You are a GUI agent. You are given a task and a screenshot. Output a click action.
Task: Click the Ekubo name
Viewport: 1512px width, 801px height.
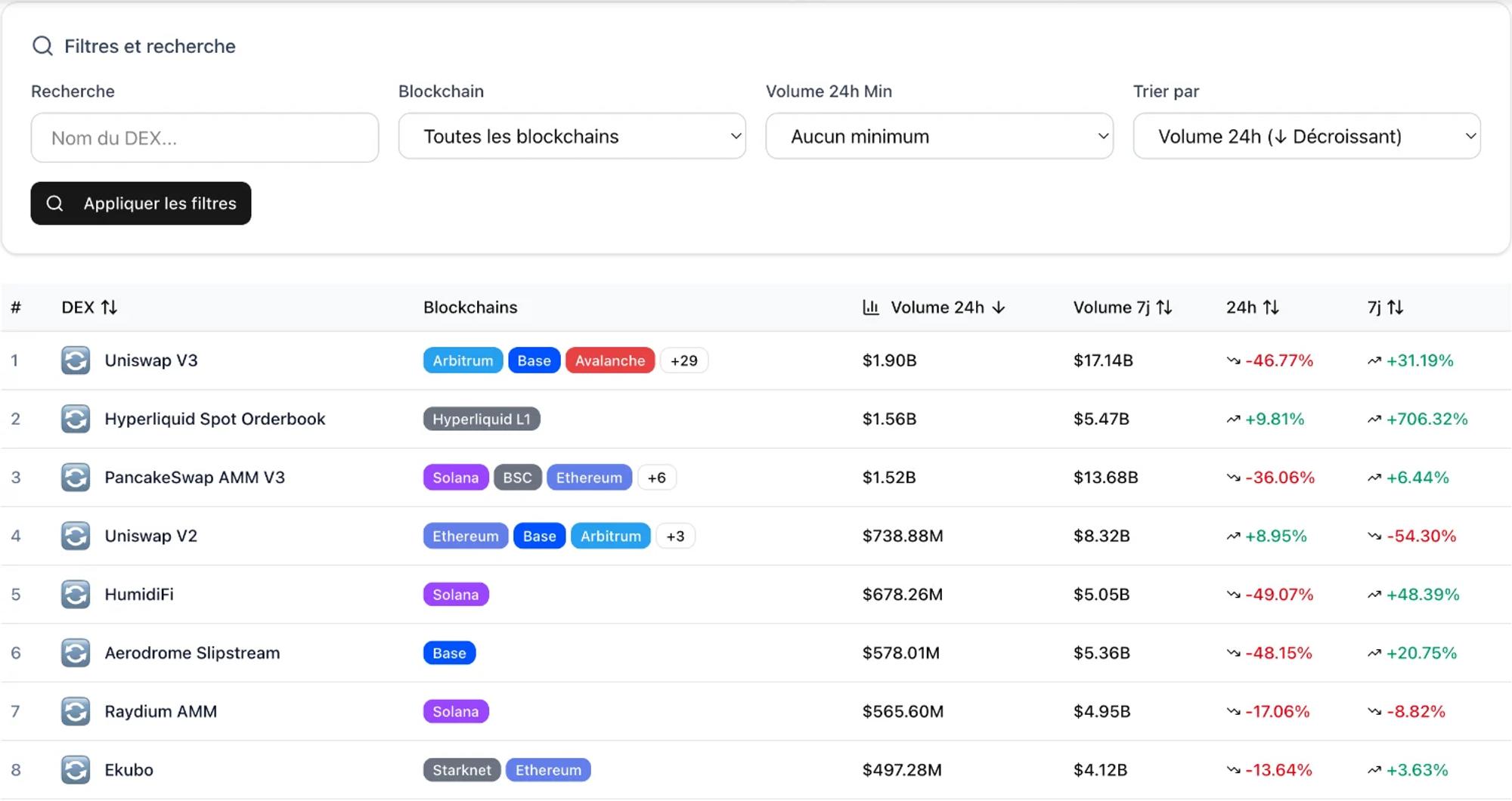[x=129, y=770]
